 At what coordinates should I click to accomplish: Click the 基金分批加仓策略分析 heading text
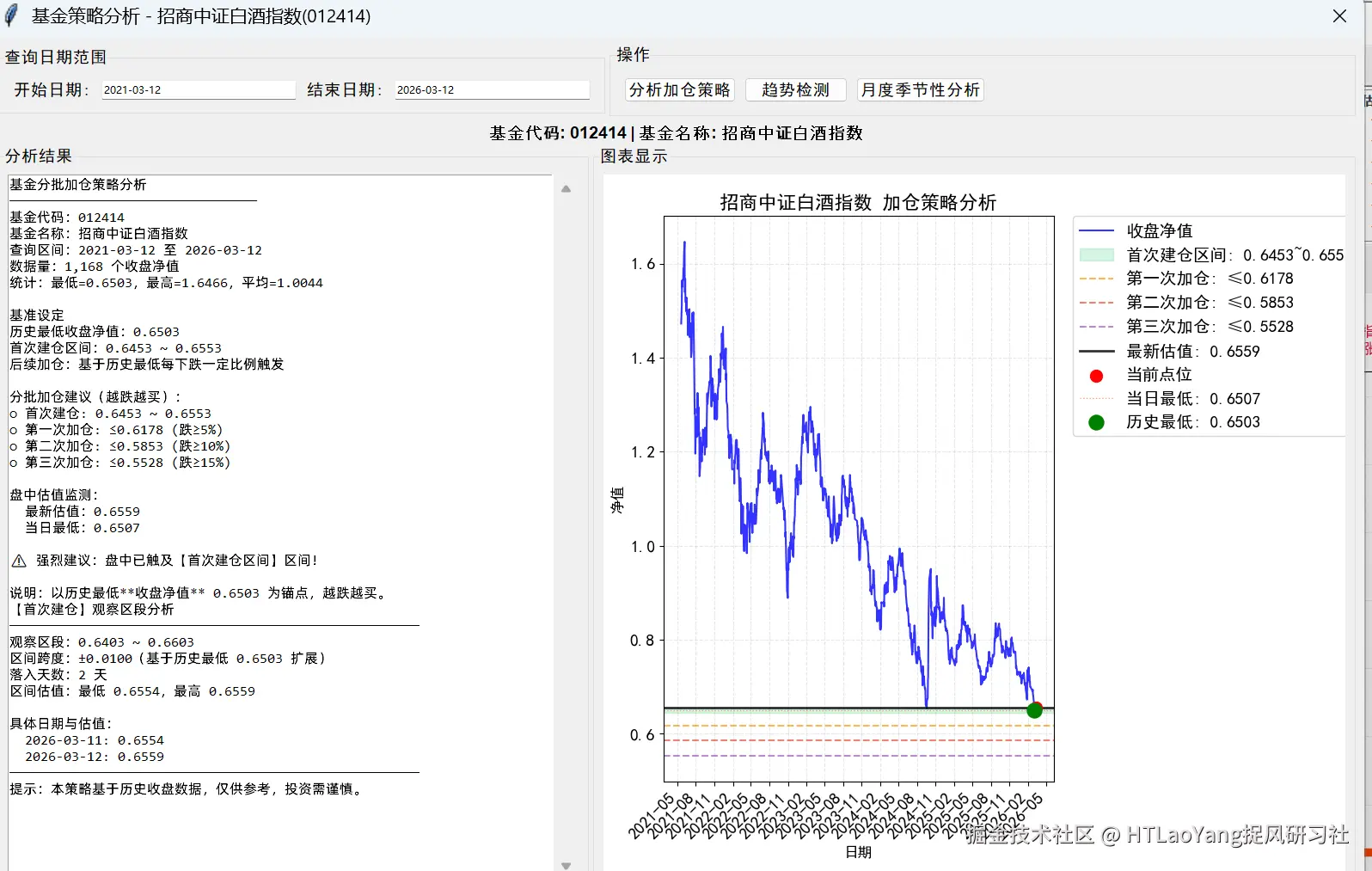tap(77, 185)
